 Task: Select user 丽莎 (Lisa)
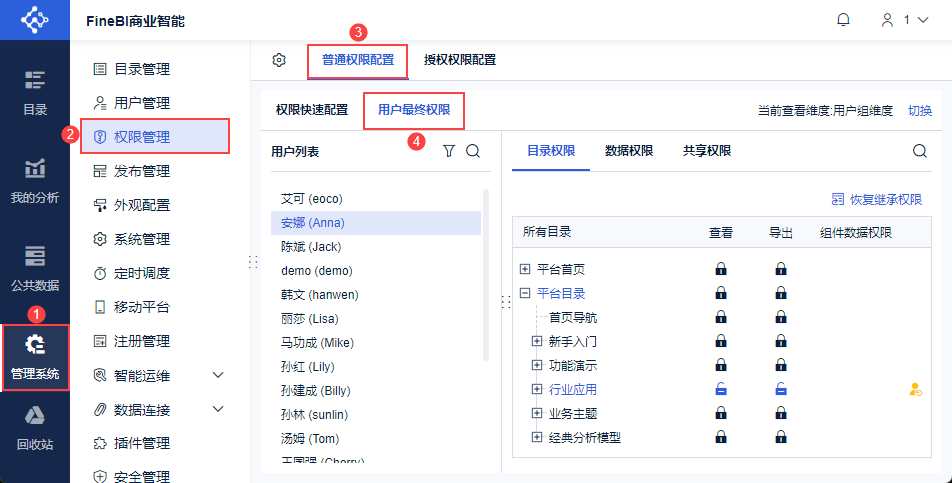[x=376, y=319]
